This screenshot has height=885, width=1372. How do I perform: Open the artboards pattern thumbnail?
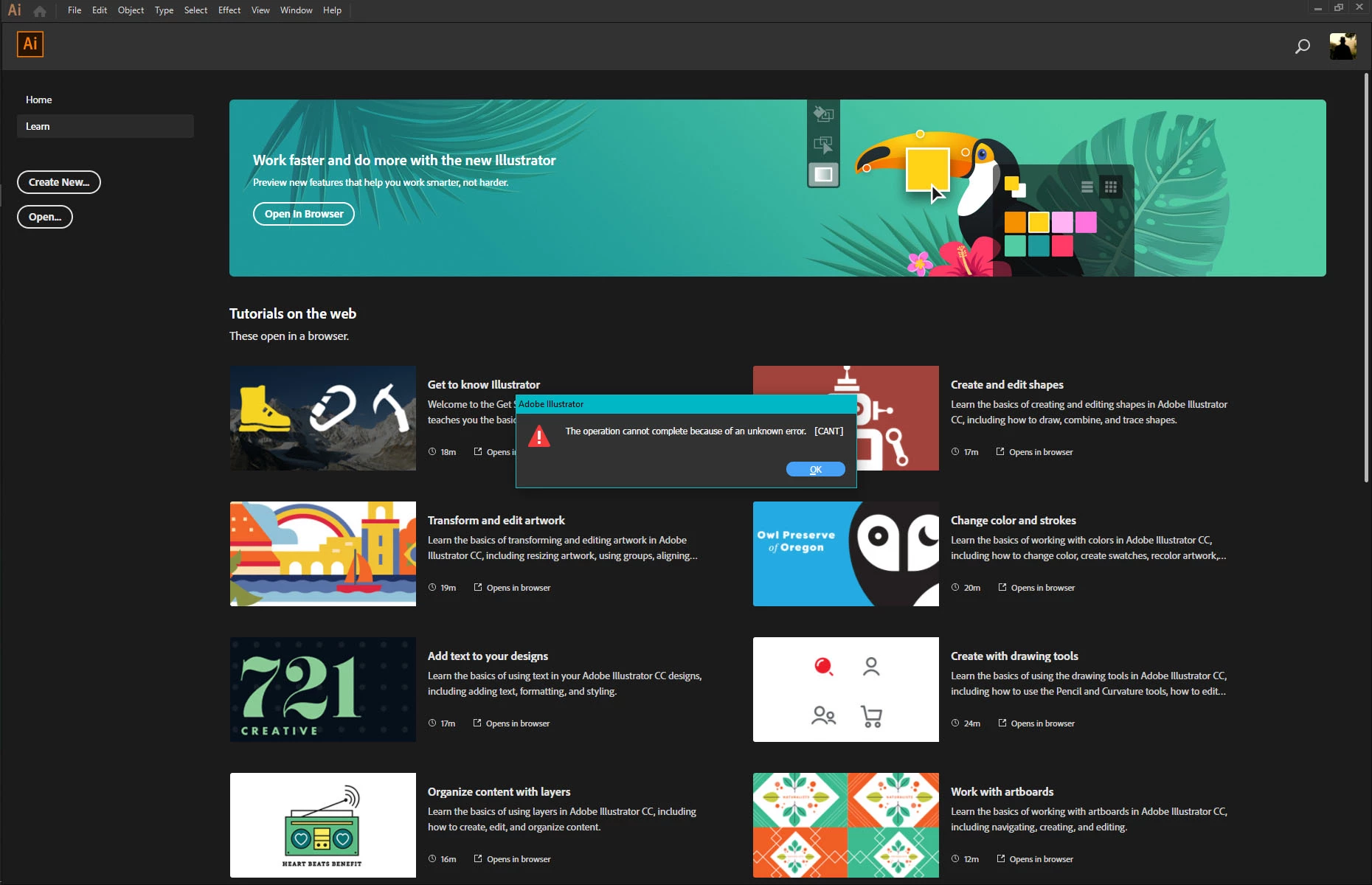pos(846,825)
